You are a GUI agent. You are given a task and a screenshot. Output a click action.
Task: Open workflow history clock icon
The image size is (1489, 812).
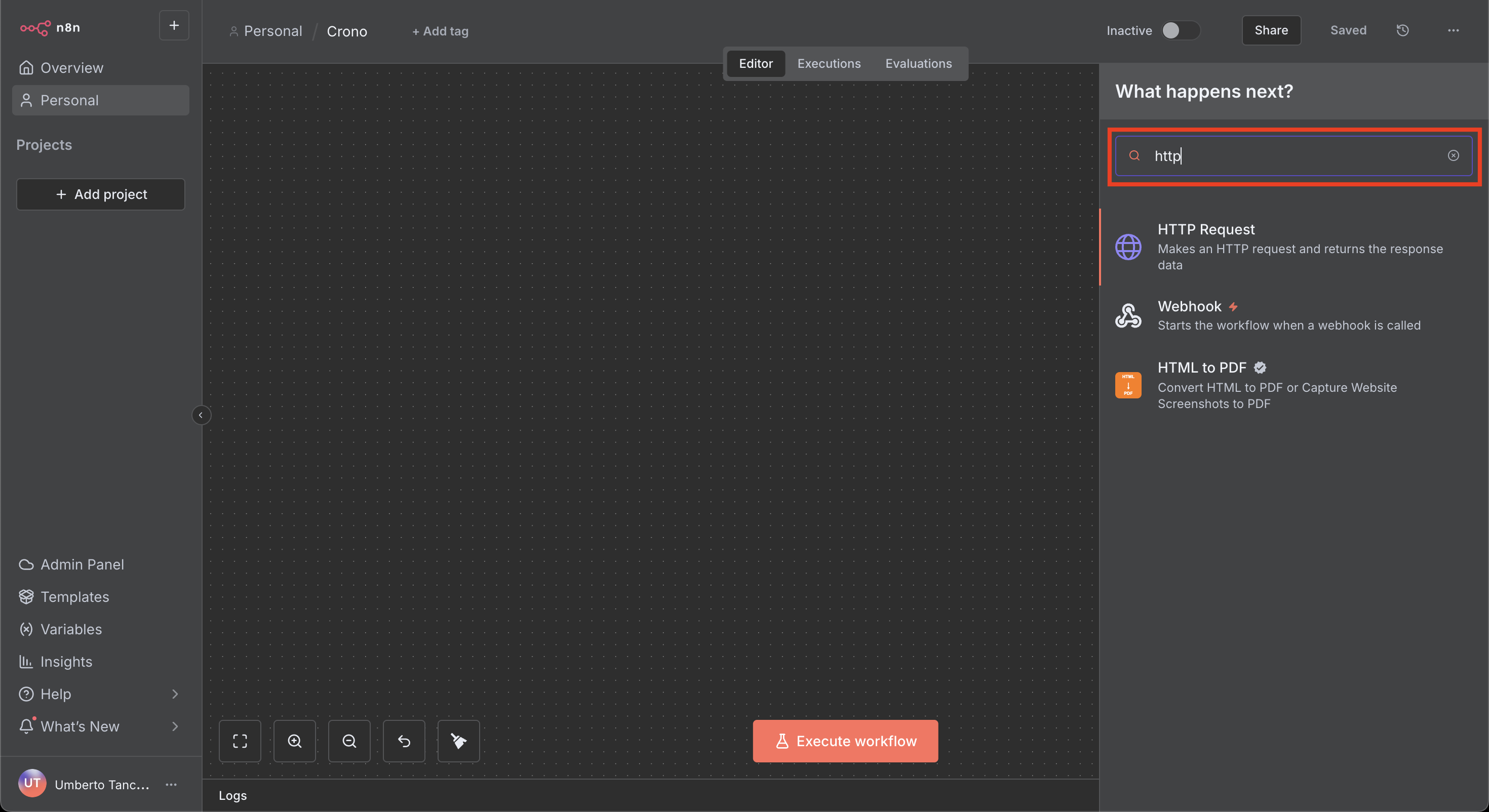(1403, 30)
